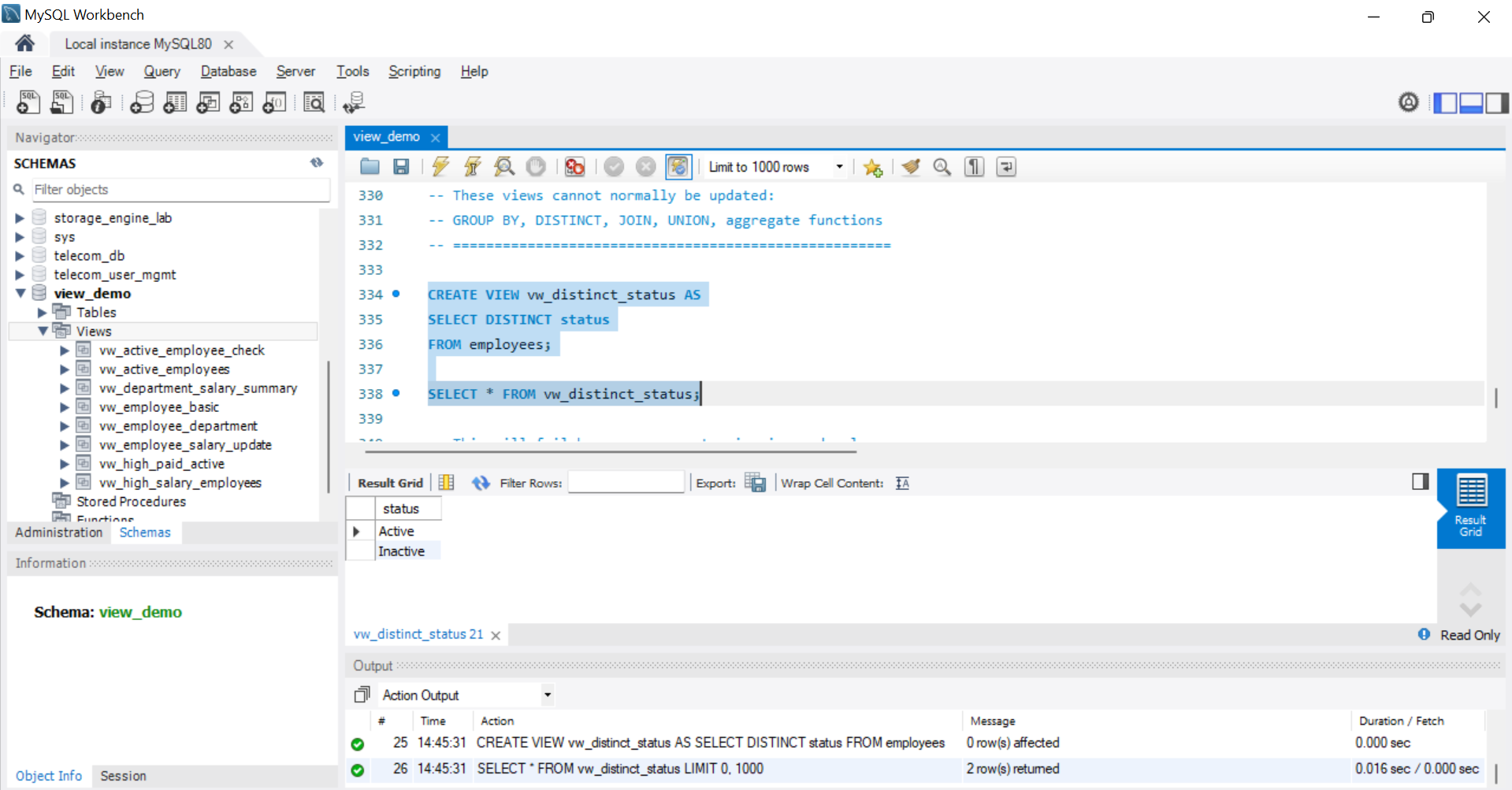Open the Object Info tab

49,776
